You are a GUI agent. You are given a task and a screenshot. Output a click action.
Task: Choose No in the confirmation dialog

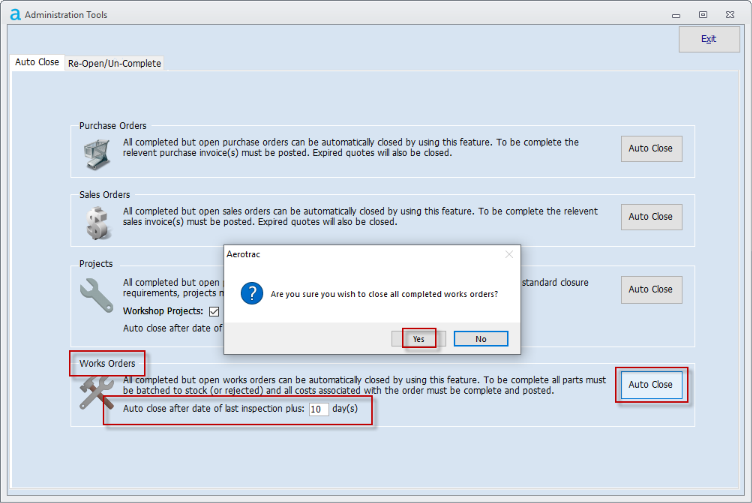480,339
